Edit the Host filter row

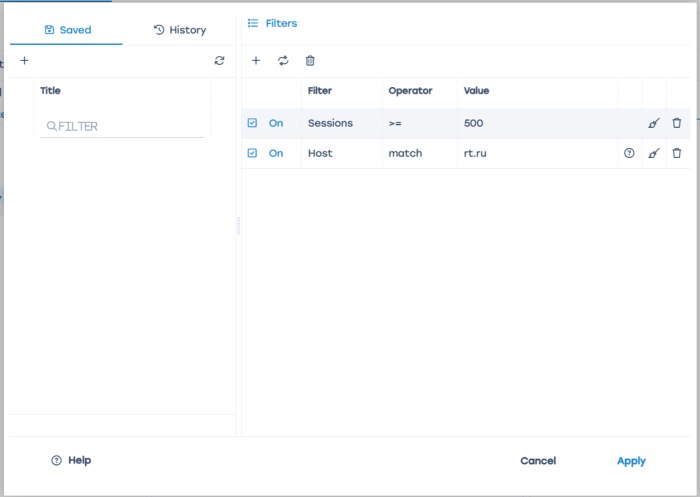(x=654, y=154)
